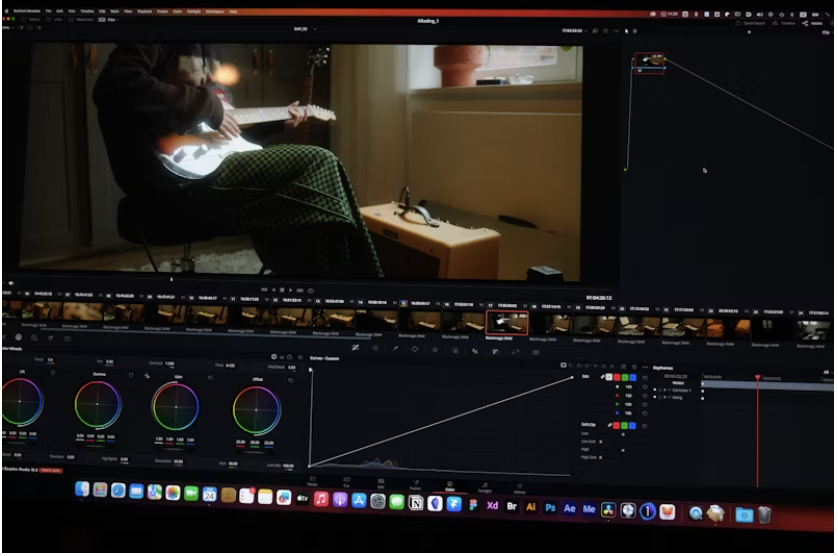Open Adobe Illustrator from the dock
This screenshot has height=556, width=838.
531,507
